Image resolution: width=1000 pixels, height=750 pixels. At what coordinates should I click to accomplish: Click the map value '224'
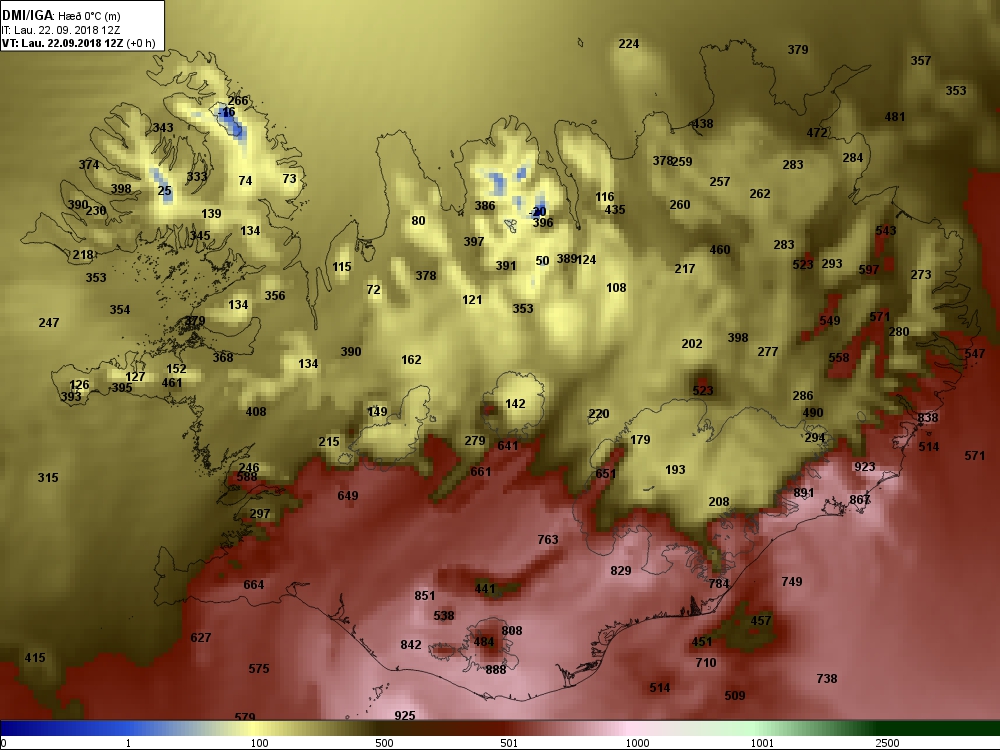pyautogui.click(x=629, y=43)
